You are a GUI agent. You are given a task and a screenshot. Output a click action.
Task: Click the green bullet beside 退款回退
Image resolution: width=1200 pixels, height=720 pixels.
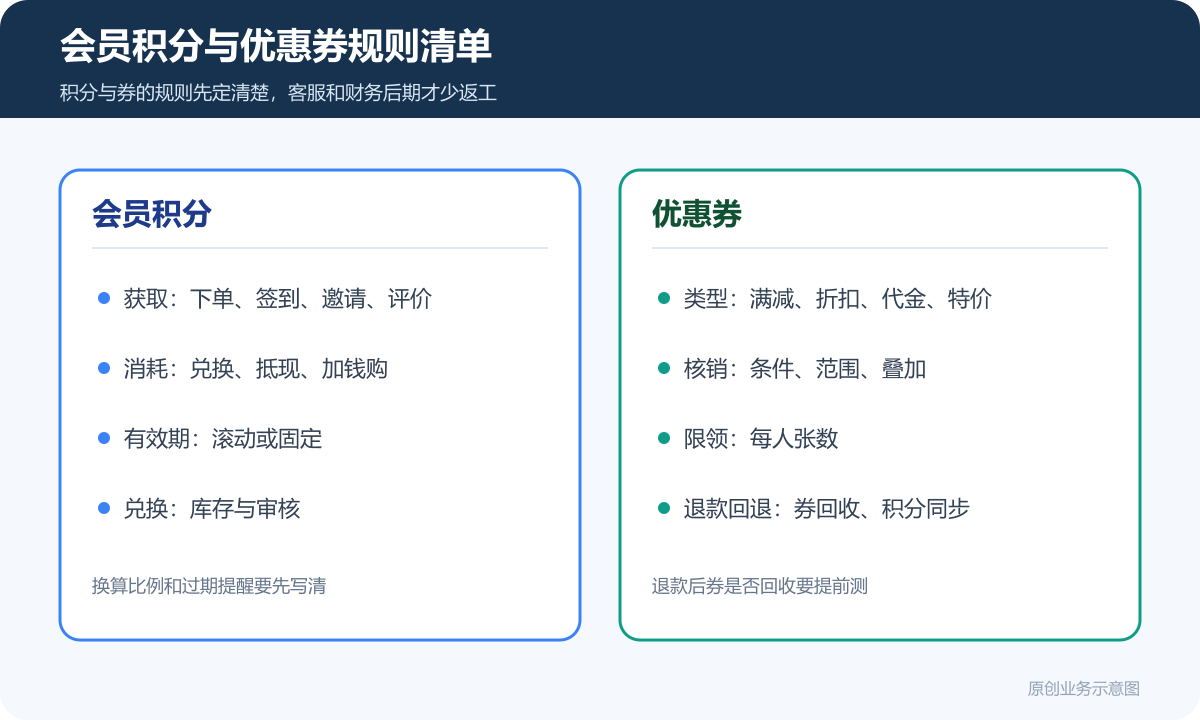tap(664, 508)
